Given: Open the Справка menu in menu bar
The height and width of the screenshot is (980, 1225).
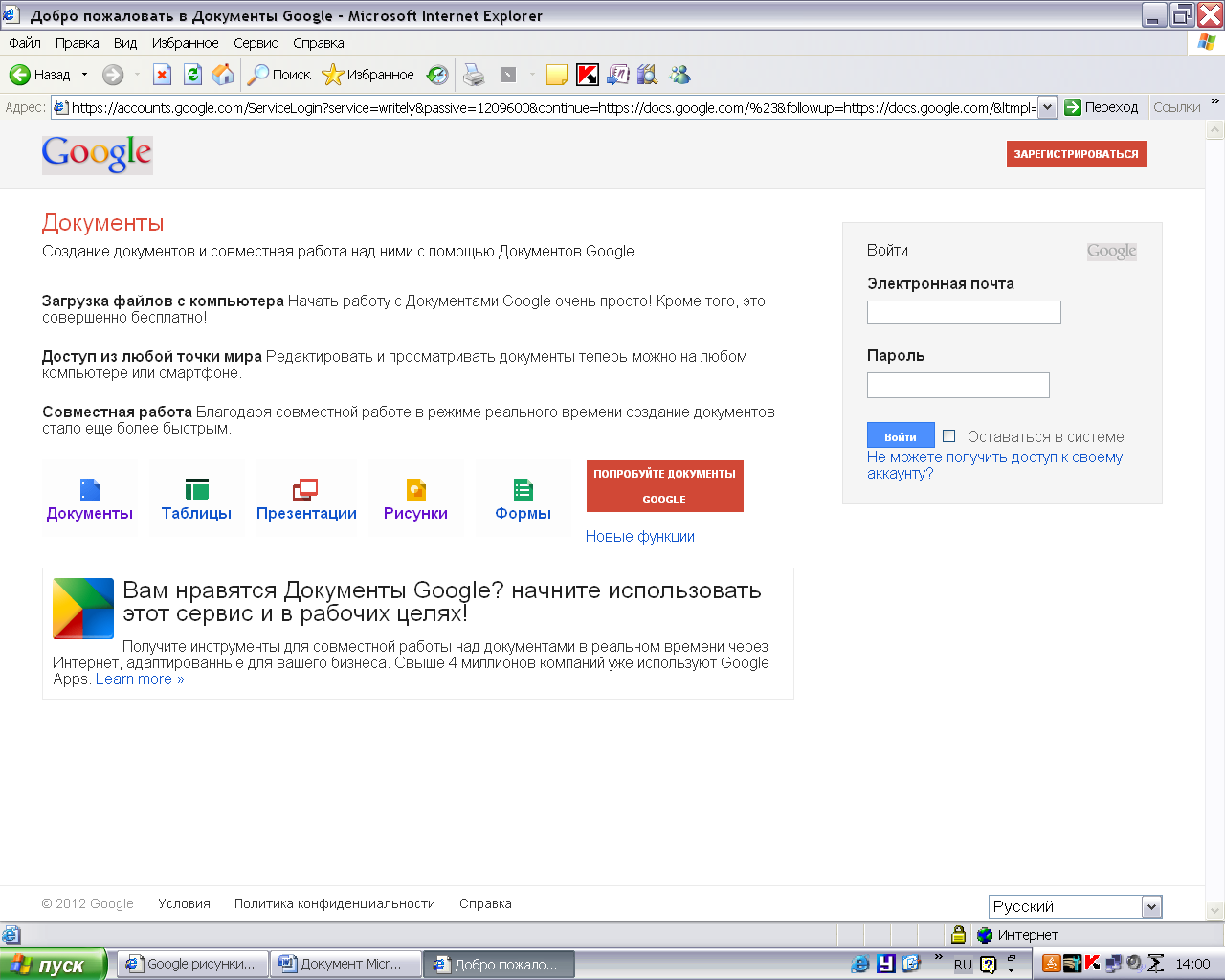Looking at the screenshot, I should click(319, 43).
